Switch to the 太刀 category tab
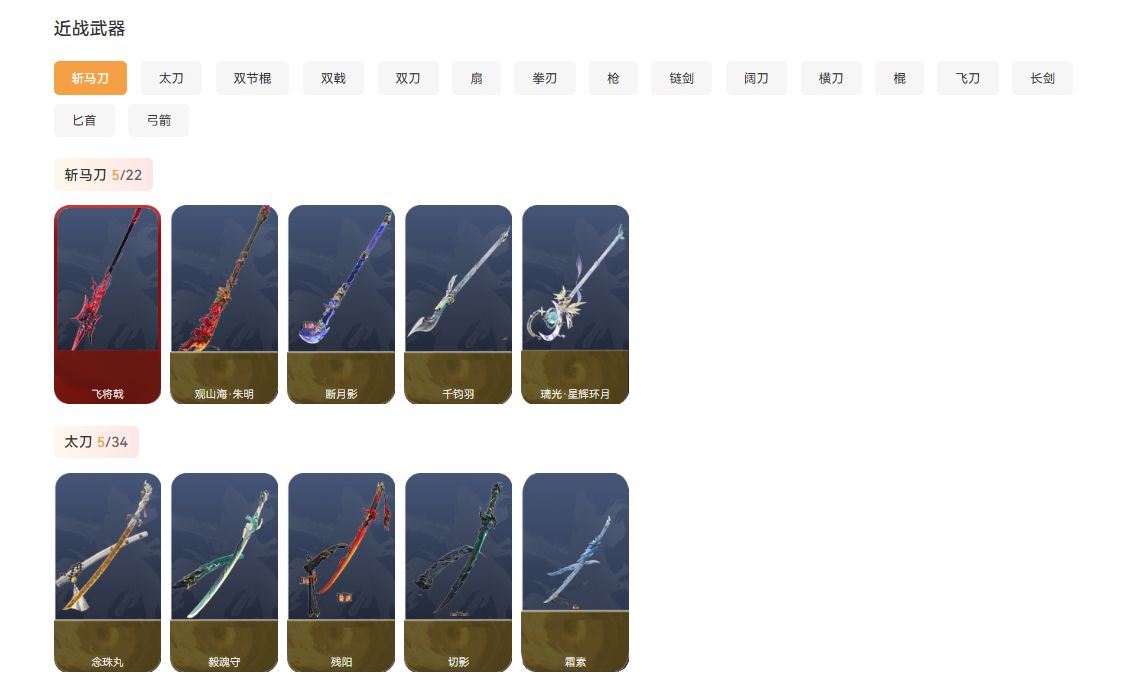The height and width of the screenshot is (680, 1147). 171,78
